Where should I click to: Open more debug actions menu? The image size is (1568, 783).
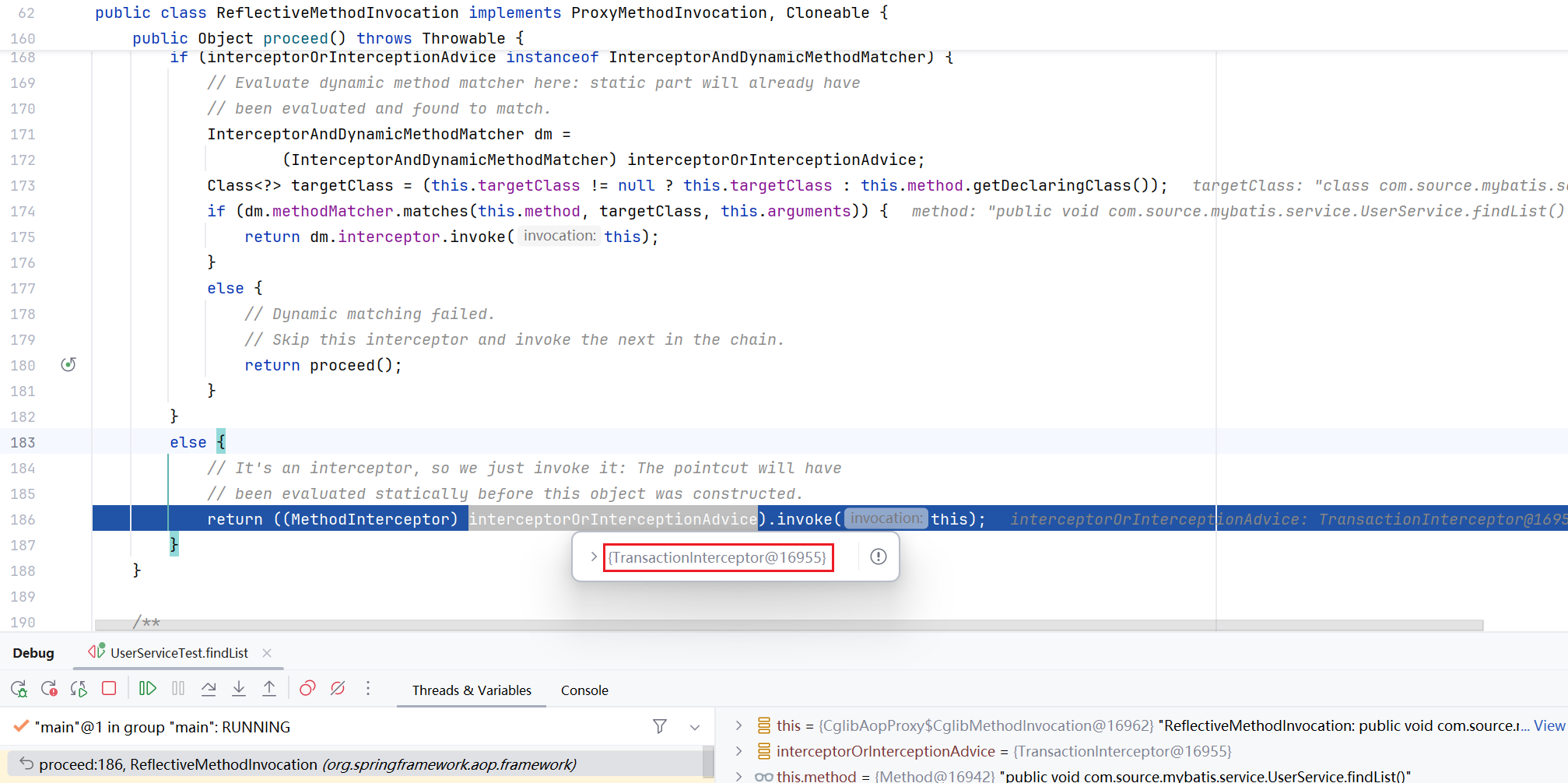[x=368, y=689]
